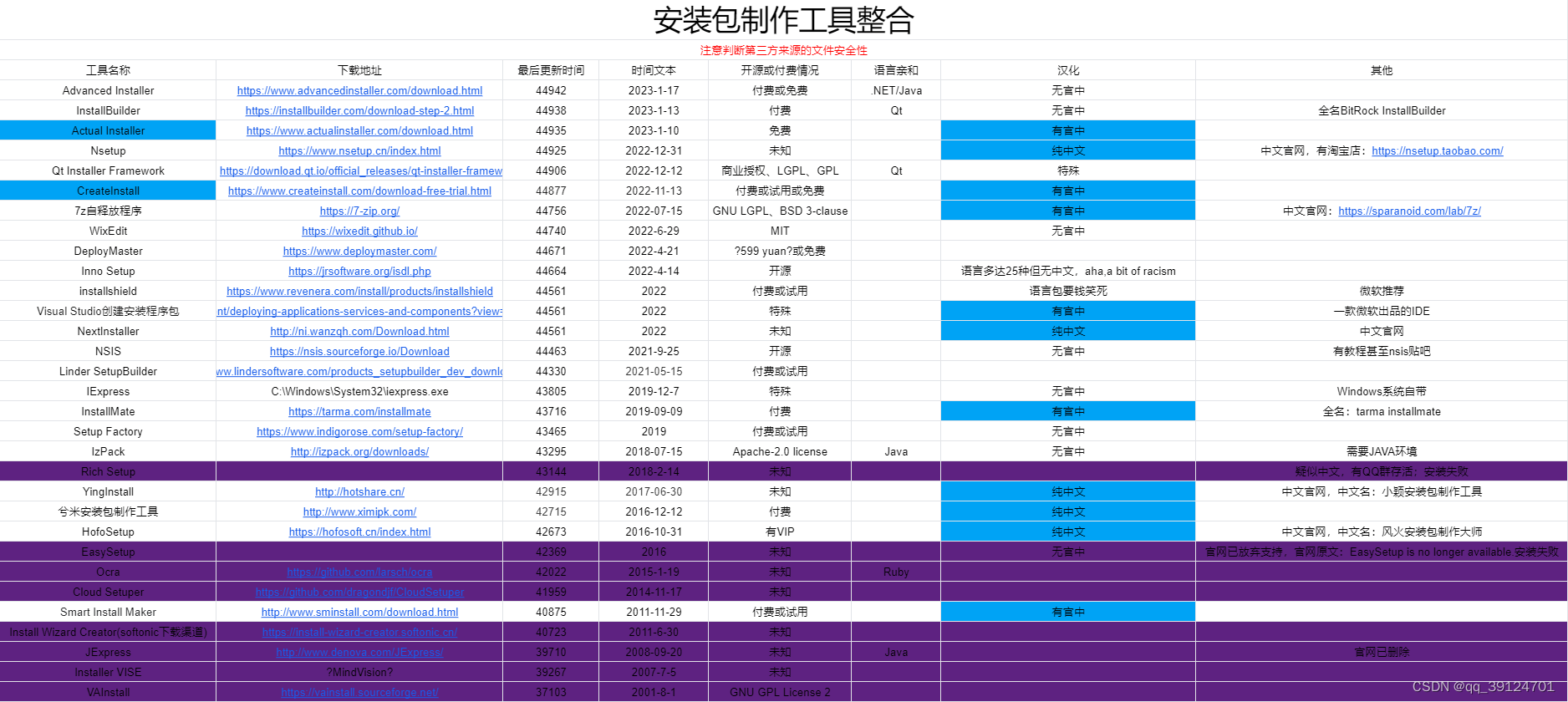Open the github CloudSetuper link
The width and height of the screenshot is (1568, 702).
point(359,592)
